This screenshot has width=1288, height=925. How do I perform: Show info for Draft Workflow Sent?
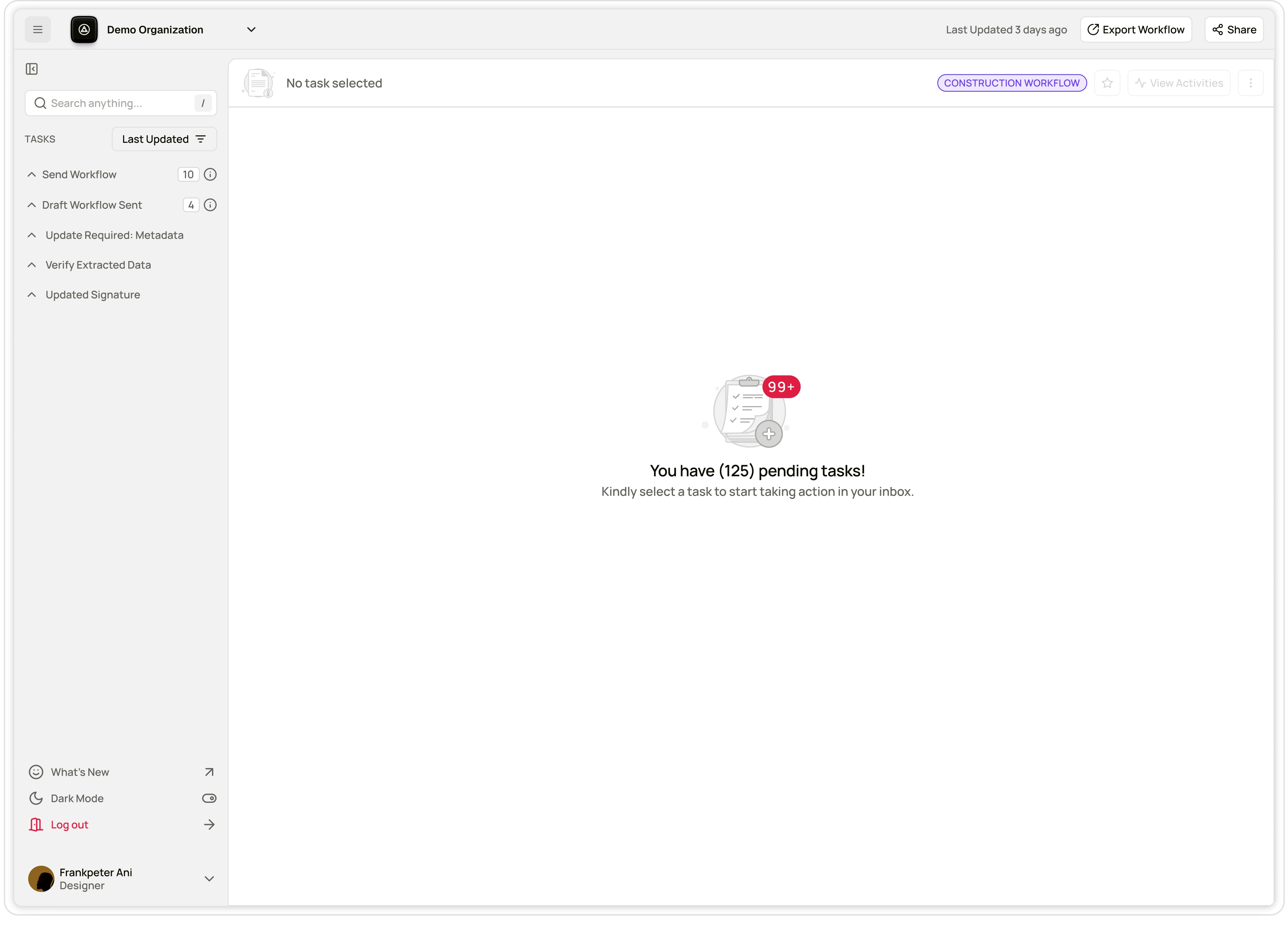pyautogui.click(x=210, y=205)
